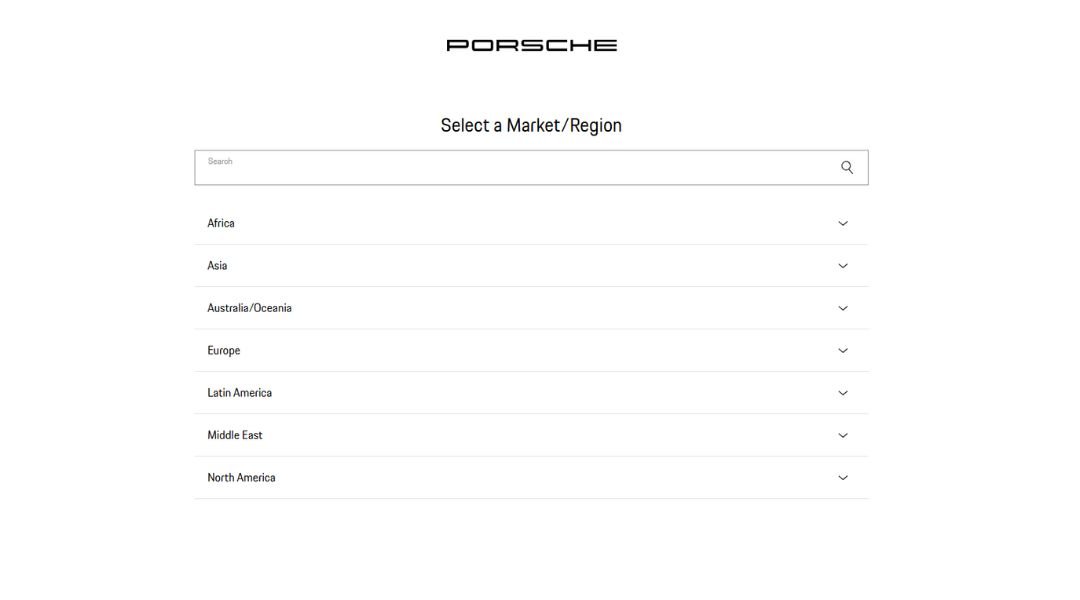The width and height of the screenshot is (1080, 600).
Task: Open the full Europe accordion row
Action: tap(531, 351)
